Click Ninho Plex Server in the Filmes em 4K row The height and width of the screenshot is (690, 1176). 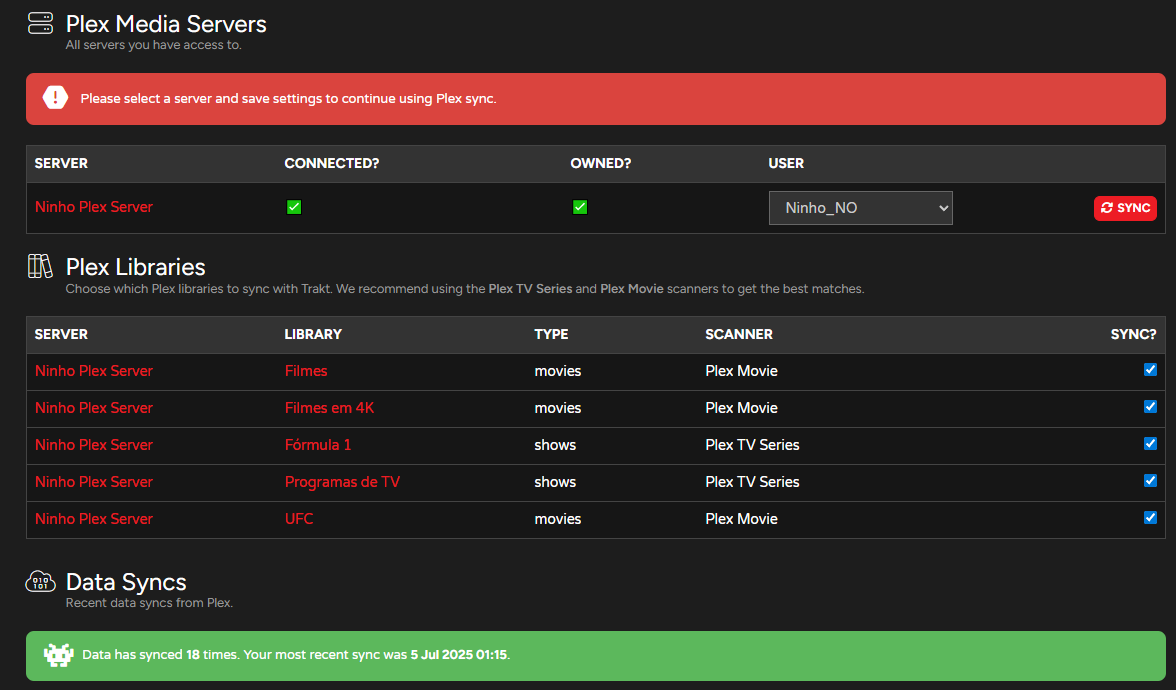coord(94,408)
